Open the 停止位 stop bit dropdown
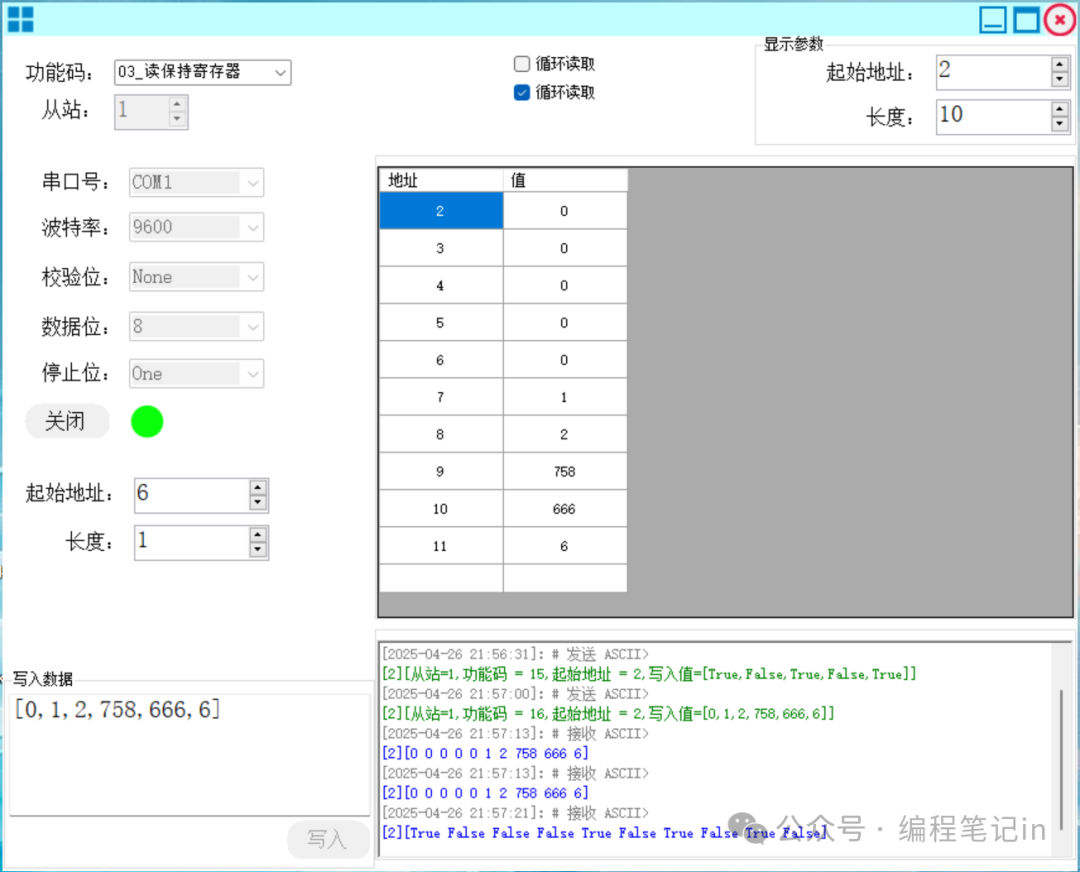Viewport: 1080px width, 872px height. point(251,373)
